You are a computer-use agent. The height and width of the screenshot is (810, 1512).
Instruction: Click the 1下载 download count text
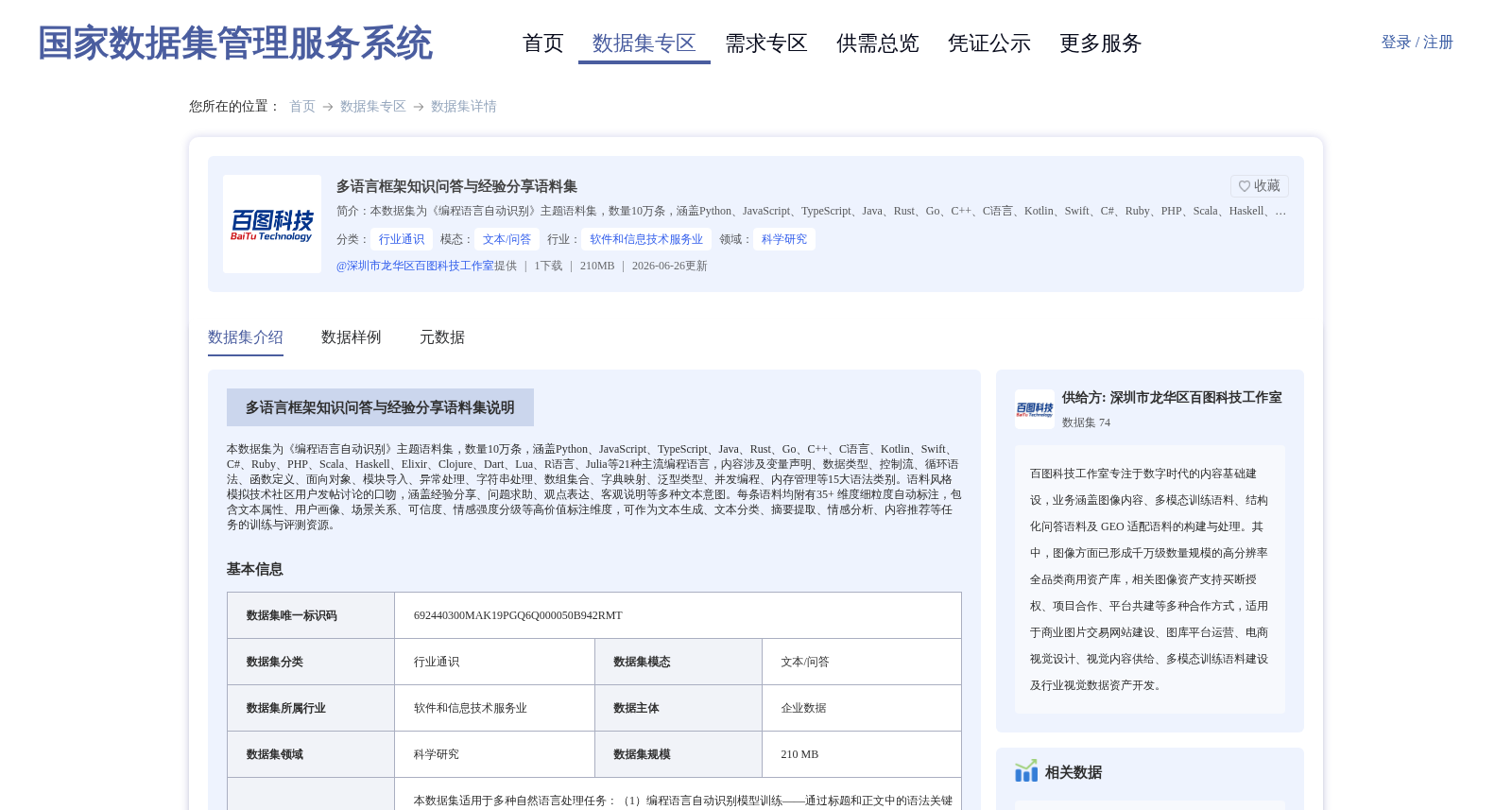coord(548,266)
